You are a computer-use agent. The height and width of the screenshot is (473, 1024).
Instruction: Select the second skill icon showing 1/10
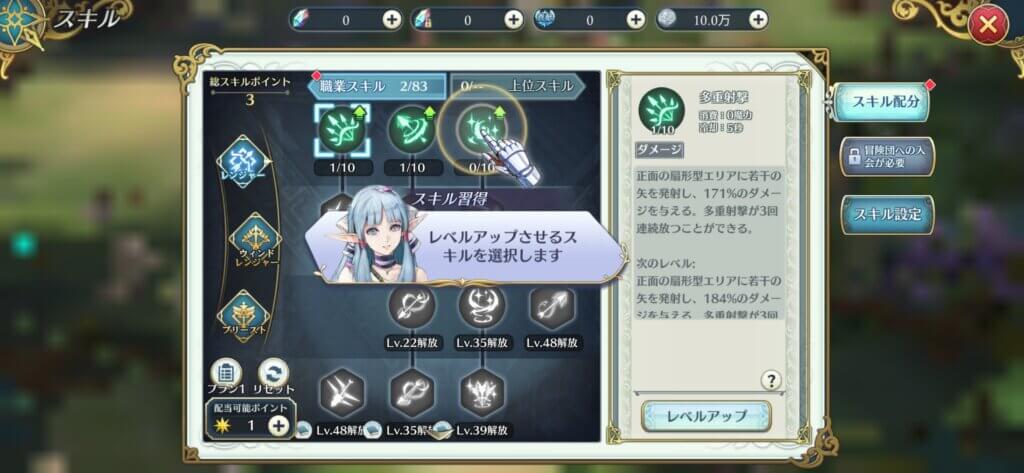[x=411, y=131]
